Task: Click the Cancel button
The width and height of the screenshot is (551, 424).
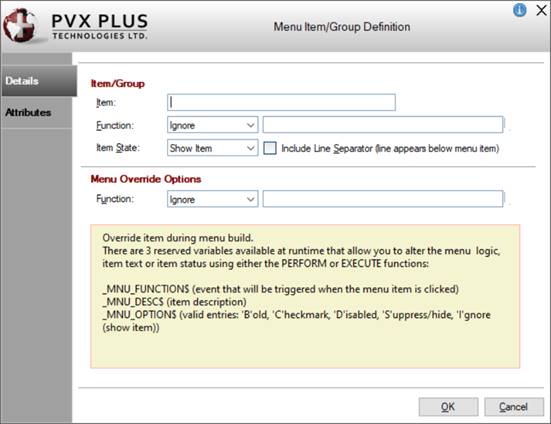Action: (x=514, y=407)
